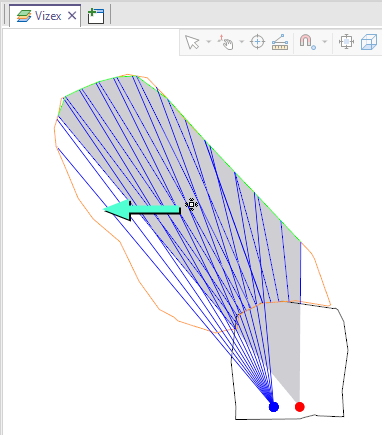Activate the pan hand tool

226,42
